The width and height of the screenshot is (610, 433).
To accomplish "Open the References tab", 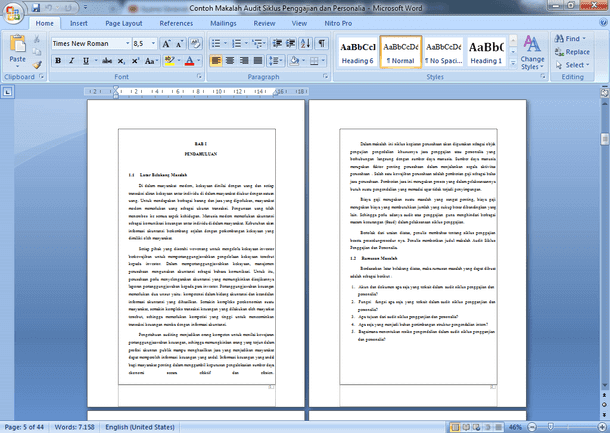I will [x=176, y=23].
